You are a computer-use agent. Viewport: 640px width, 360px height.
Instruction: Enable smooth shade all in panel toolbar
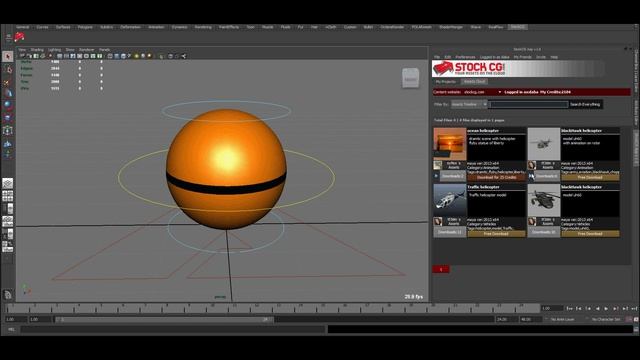(117, 56)
